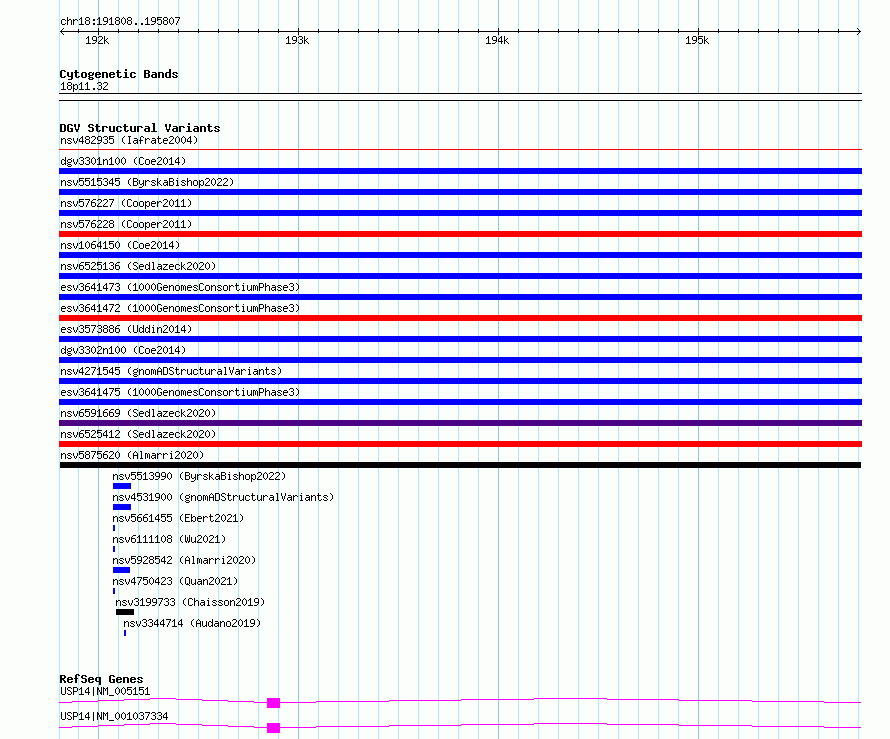
Task: Open nsv1064150 (Coe2014) variant label
Action: click(x=120, y=245)
